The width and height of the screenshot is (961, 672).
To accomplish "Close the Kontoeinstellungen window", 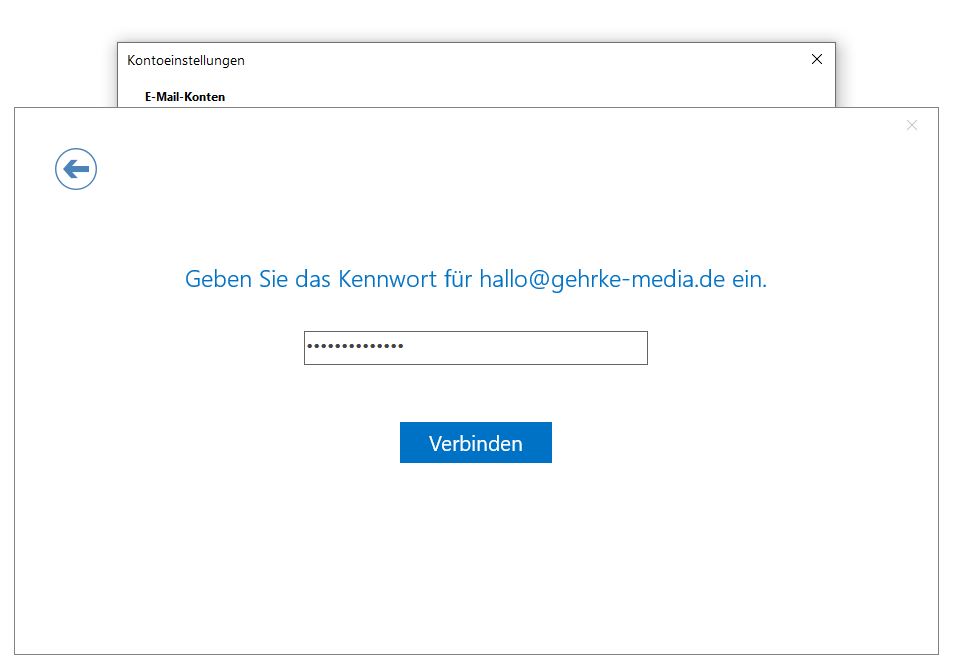I will 816,59.
